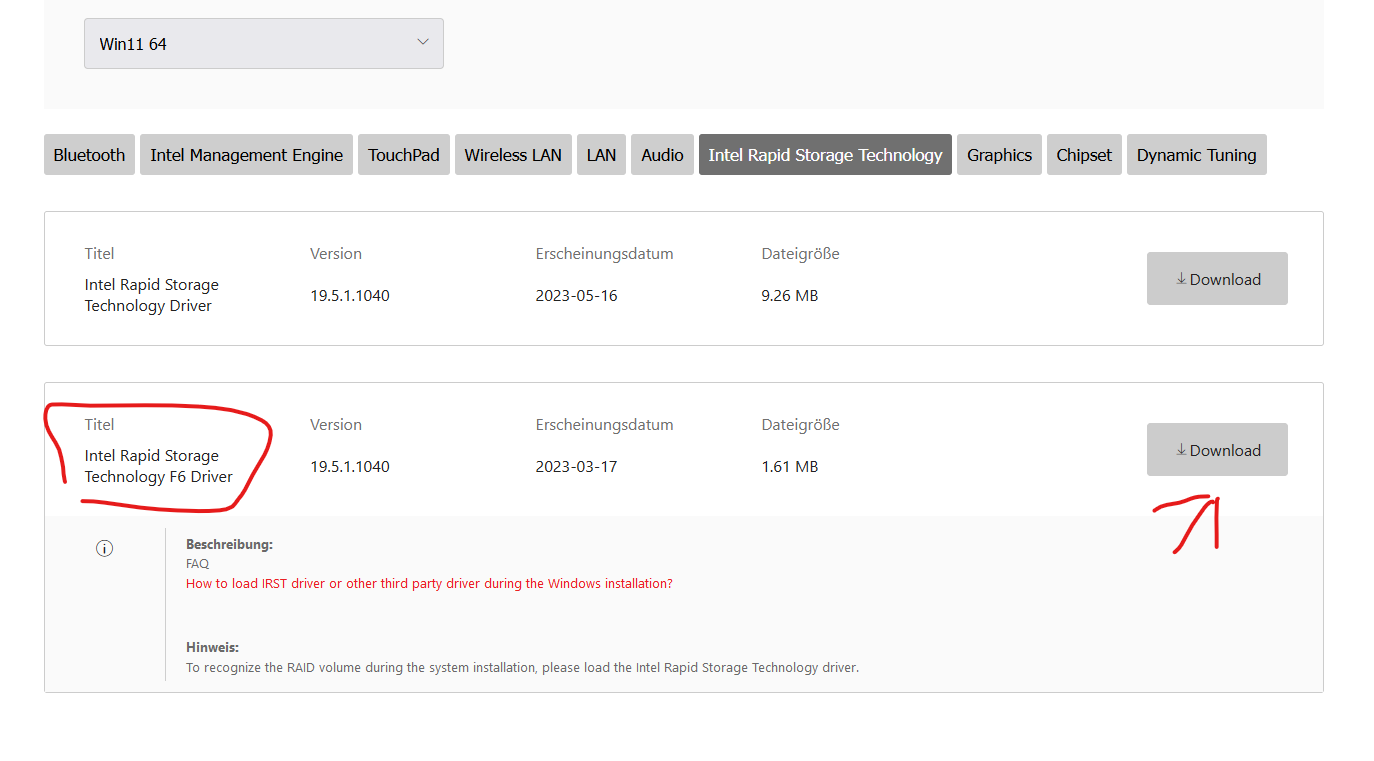Click the release date 2023-03-17
Image resolution: width=1374 pixels, height=761 pixels.
tap(576, 467)
